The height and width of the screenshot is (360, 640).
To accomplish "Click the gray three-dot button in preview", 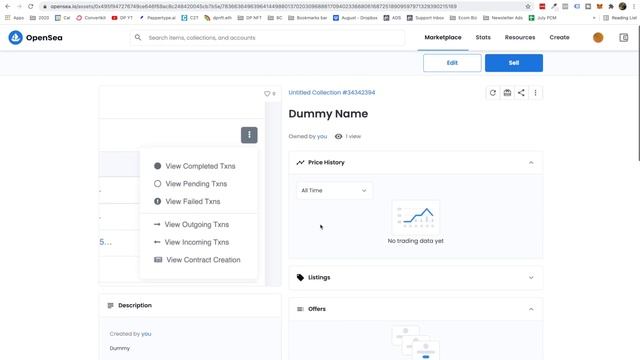I will (x=249, y=135).
